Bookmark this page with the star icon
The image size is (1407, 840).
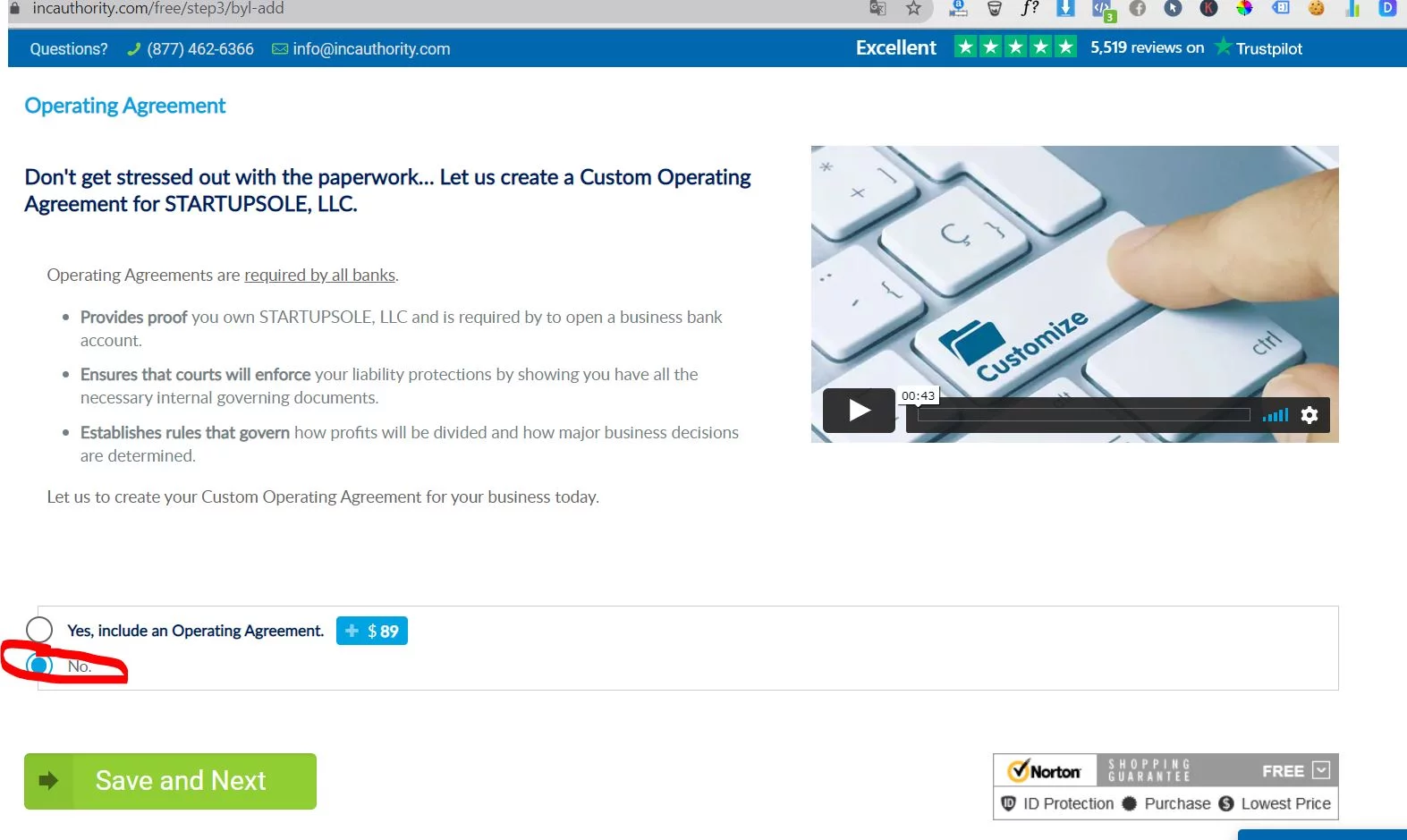coord(913,9)
